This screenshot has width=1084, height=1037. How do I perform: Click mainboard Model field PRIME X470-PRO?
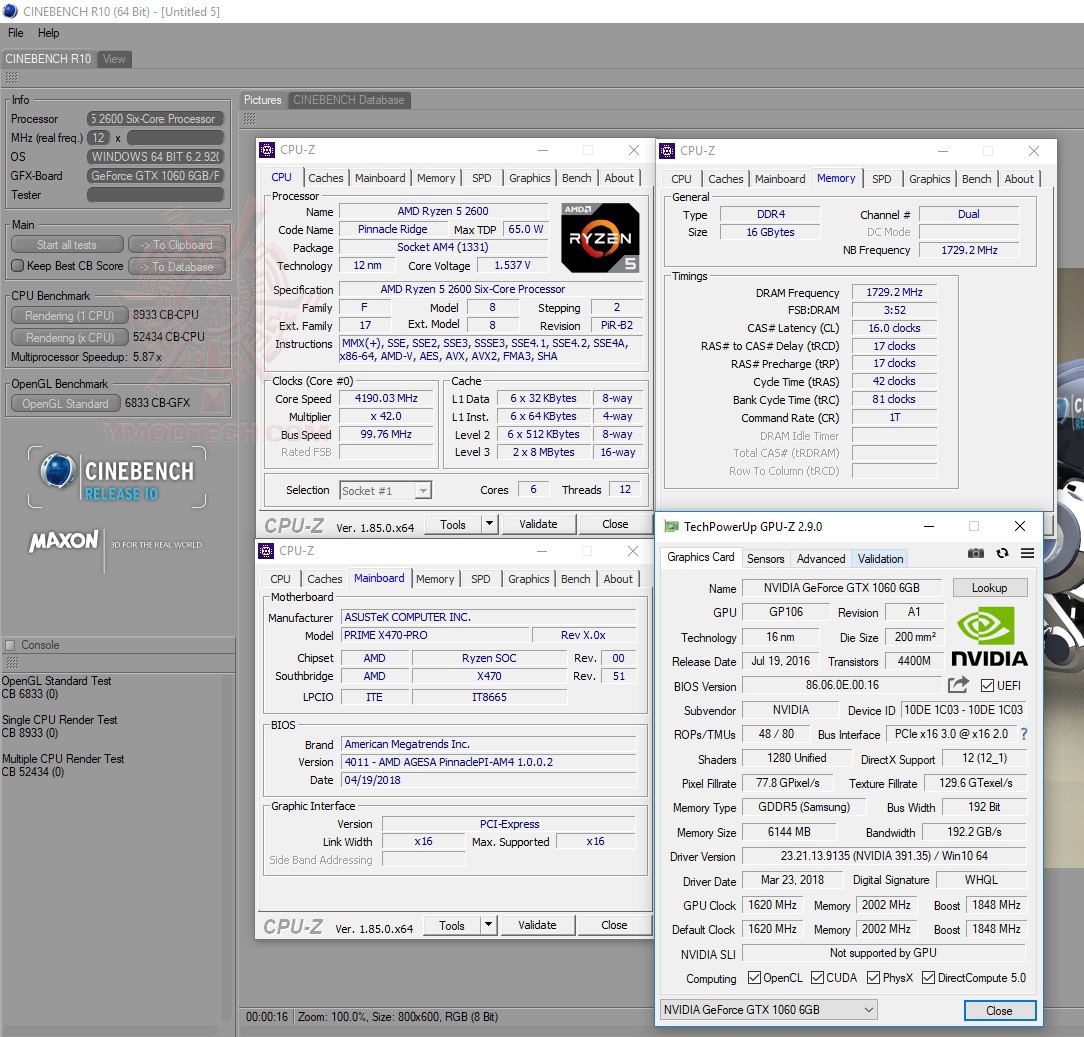pyautogui.click(x=436, y=635)
